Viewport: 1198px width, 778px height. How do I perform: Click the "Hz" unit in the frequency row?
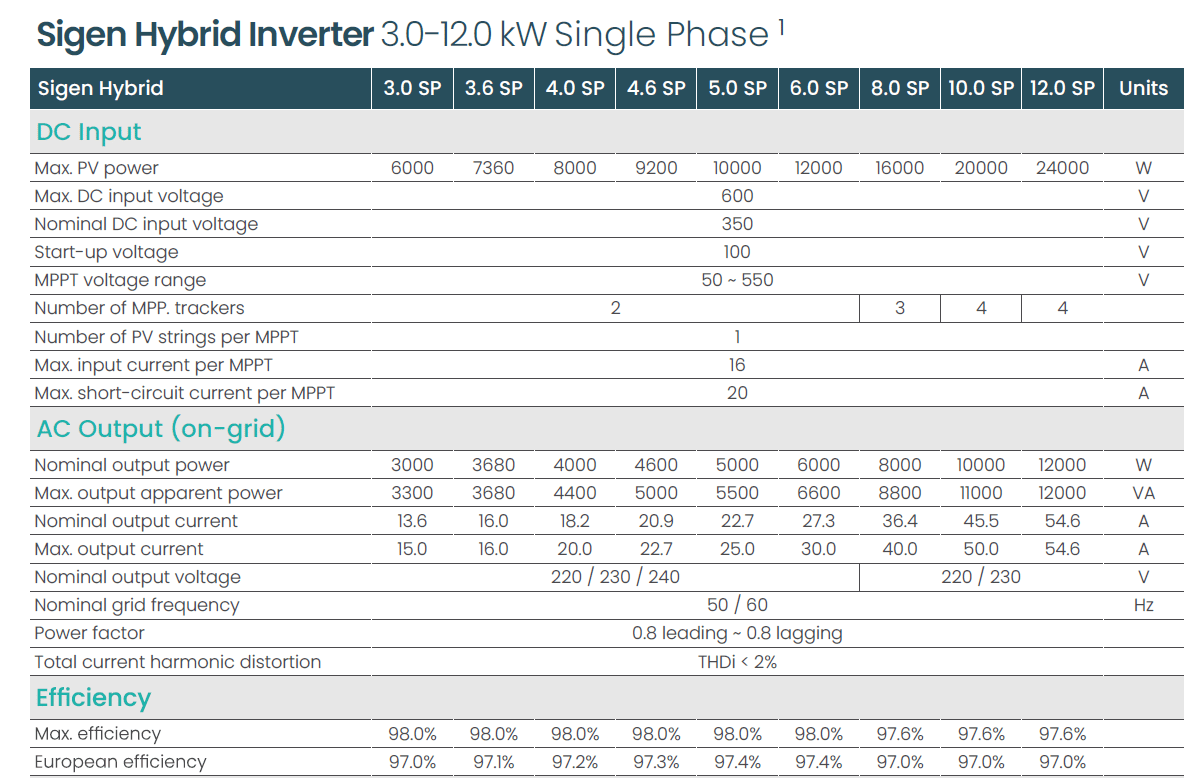point(1143,605)
